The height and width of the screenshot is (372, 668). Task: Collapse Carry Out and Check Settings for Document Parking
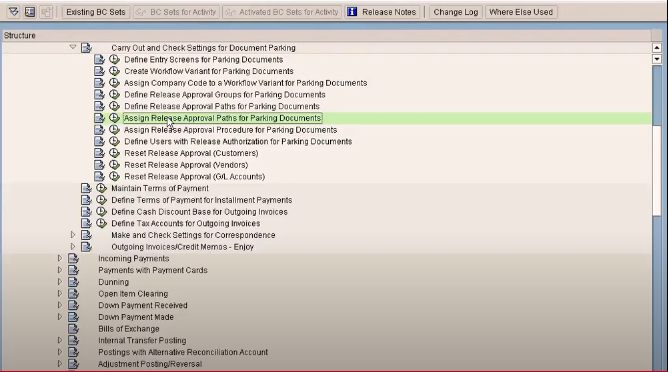pos(72,47)
